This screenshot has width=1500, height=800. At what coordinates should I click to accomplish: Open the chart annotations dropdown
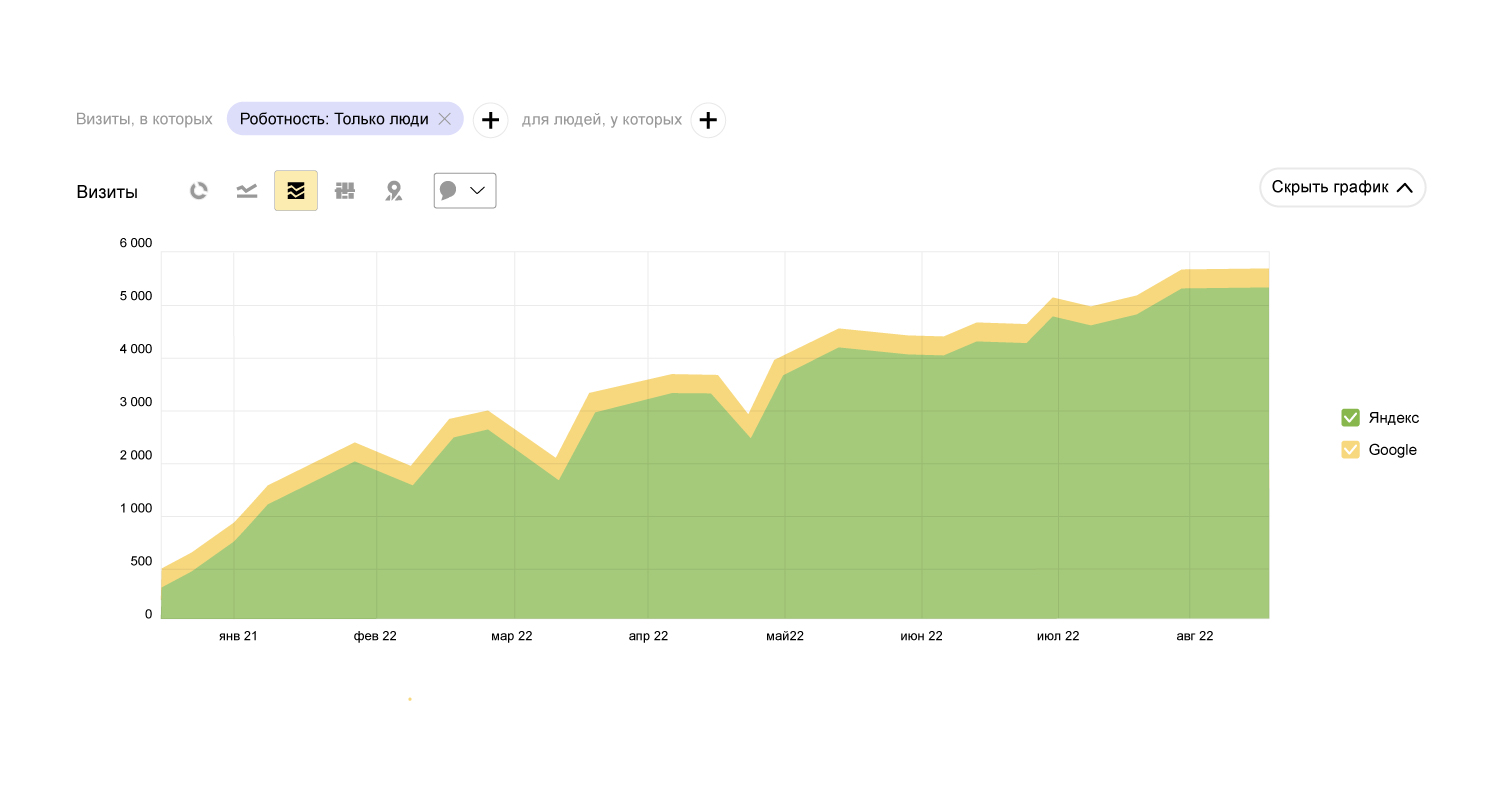(x=465, y=191)
